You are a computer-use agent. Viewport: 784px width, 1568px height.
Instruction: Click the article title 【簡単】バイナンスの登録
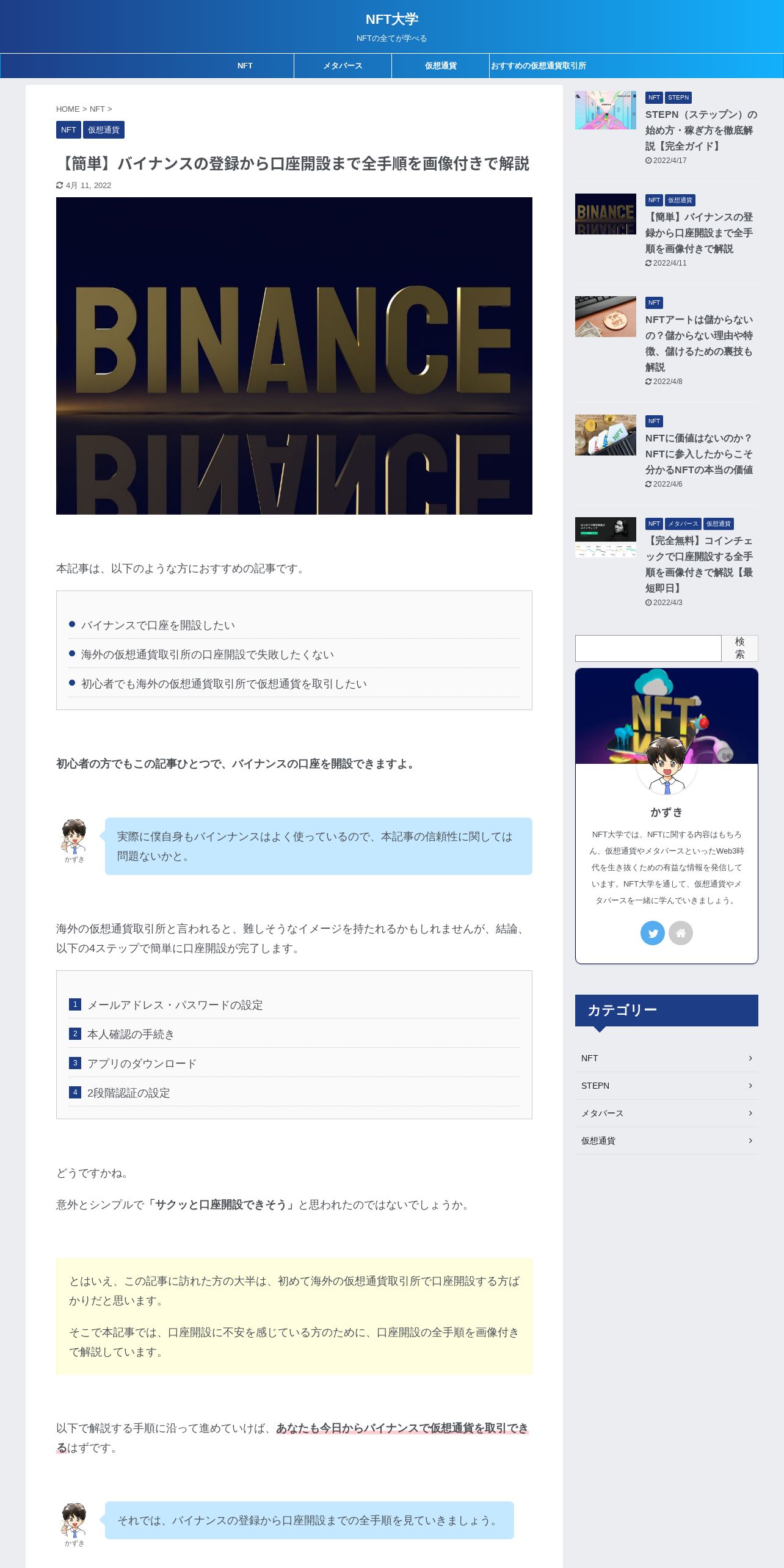coord(293,164)
